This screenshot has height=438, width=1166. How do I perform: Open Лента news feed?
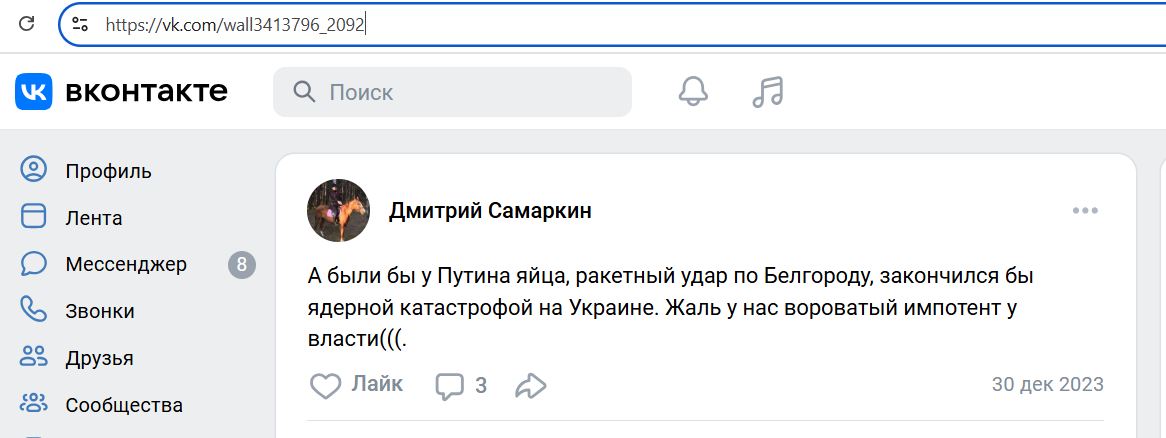[94, 218]
